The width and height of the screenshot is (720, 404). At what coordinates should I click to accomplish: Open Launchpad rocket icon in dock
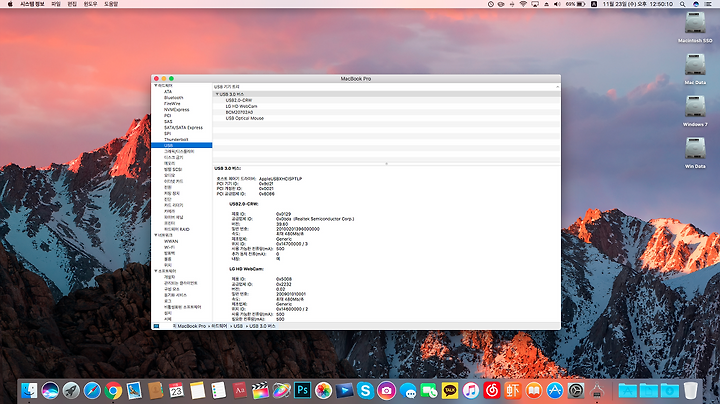click(x=71, y=391)
